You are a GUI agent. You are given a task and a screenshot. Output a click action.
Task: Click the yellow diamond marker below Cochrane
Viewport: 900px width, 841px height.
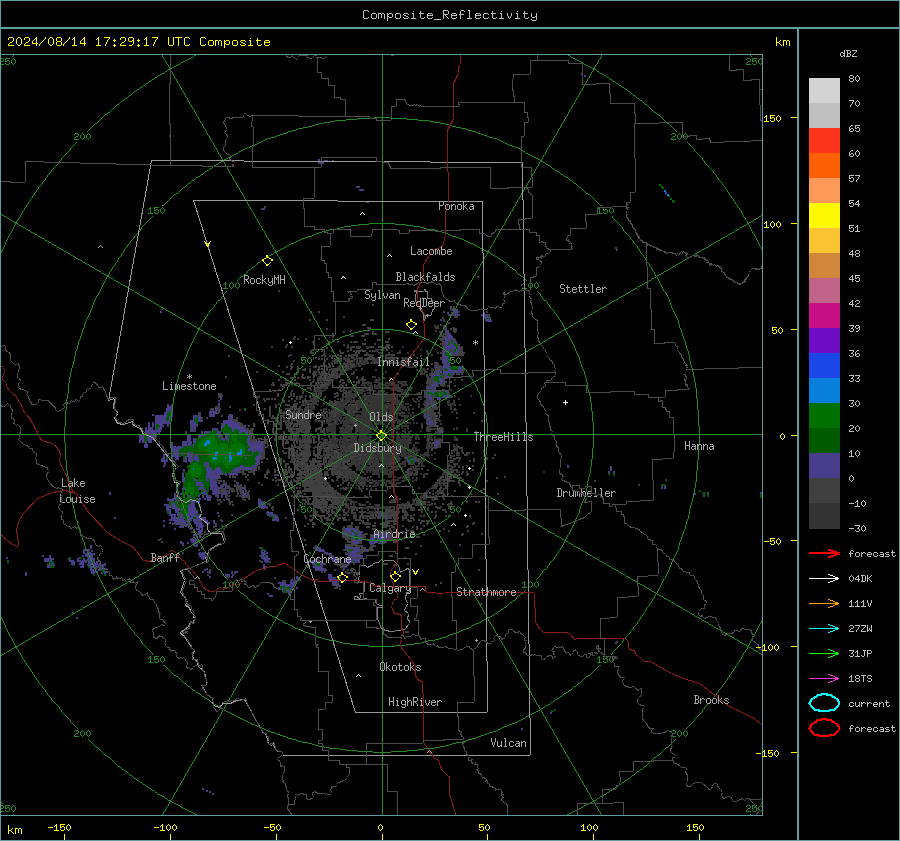coord(343,578)
